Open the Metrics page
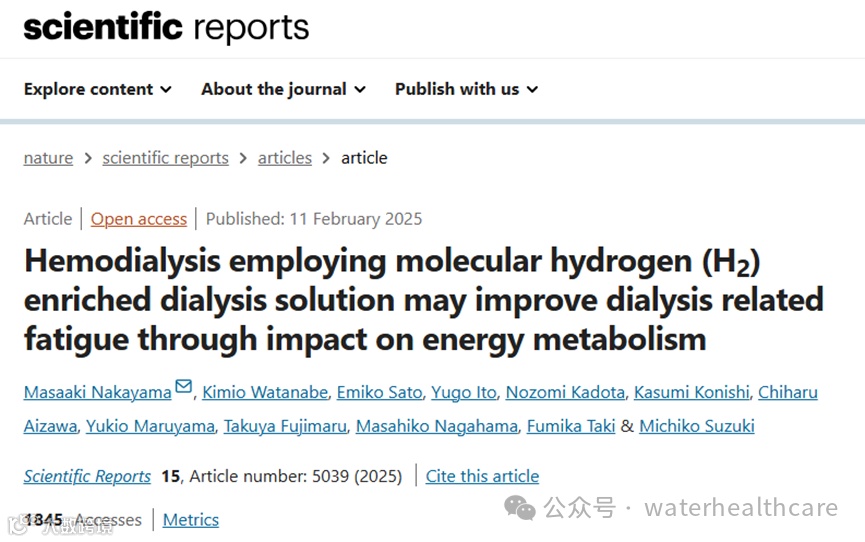Viewport: 865px width, 542px height. click(190, 520)
